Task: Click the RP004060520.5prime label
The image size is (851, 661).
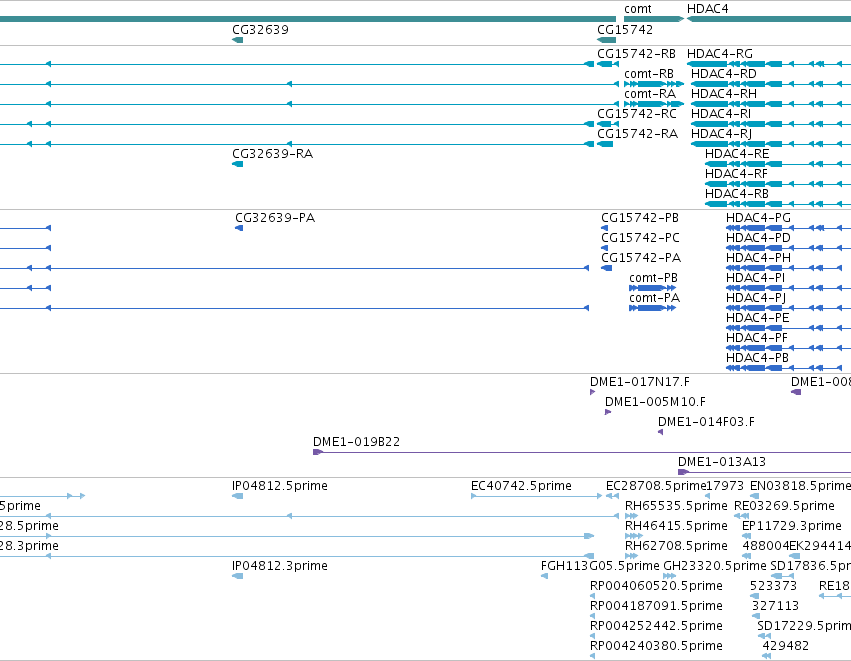Action: pos(656,586)
